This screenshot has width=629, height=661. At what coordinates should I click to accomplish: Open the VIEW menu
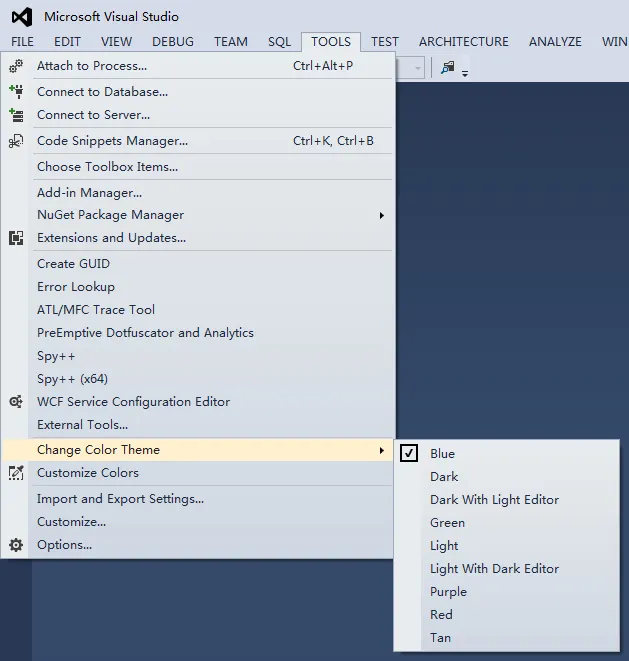coord(116,42)
